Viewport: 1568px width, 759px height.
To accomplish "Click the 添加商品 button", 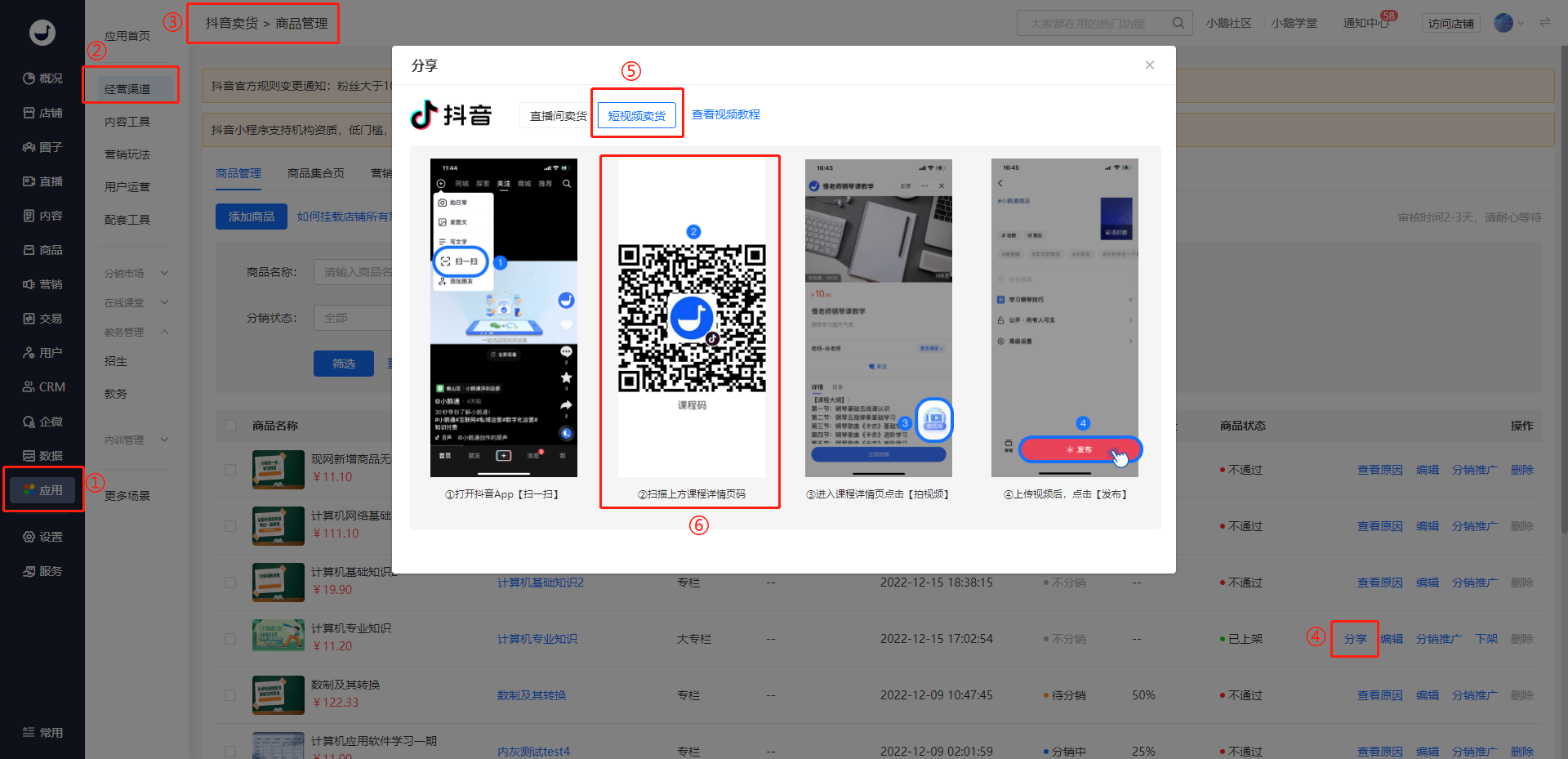I will [252, 217].
